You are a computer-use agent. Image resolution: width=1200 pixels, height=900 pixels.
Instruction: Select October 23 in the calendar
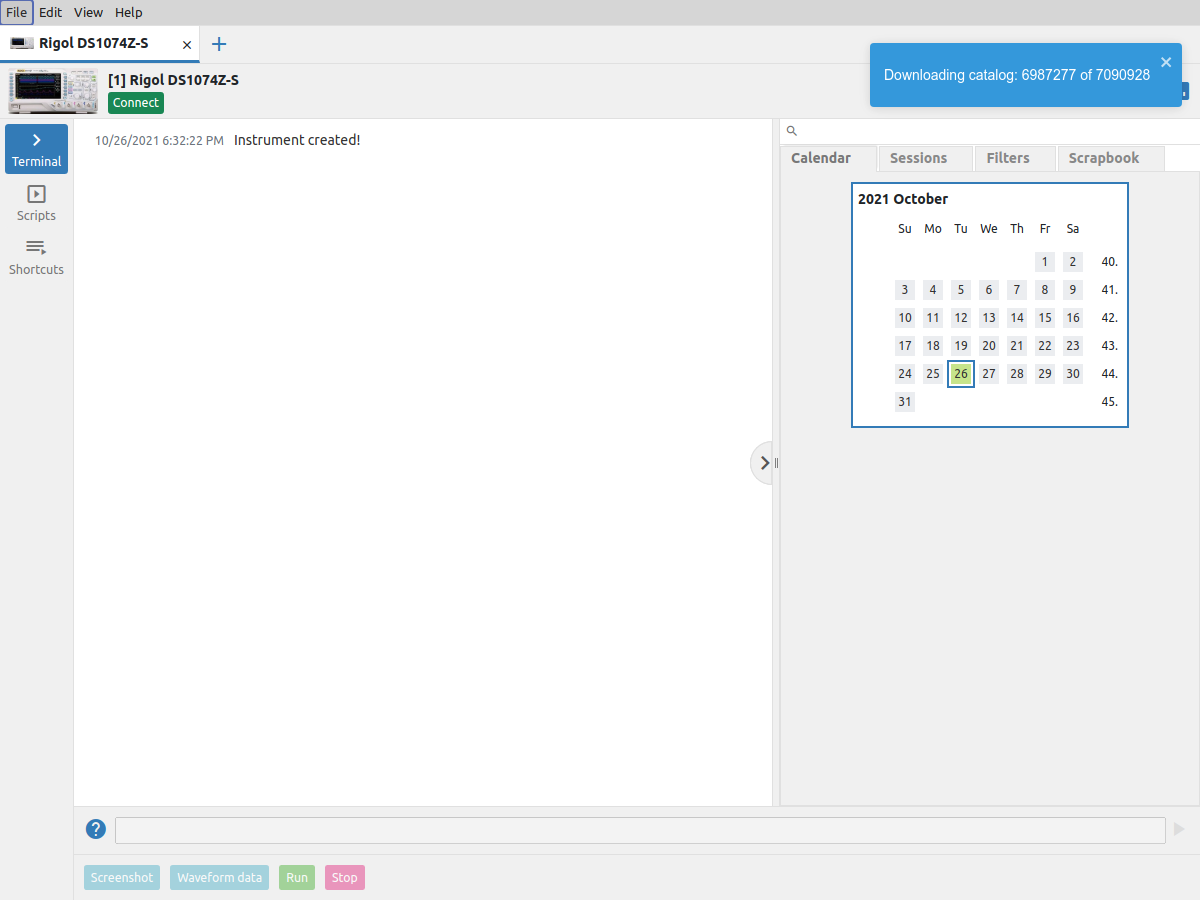1073,346
